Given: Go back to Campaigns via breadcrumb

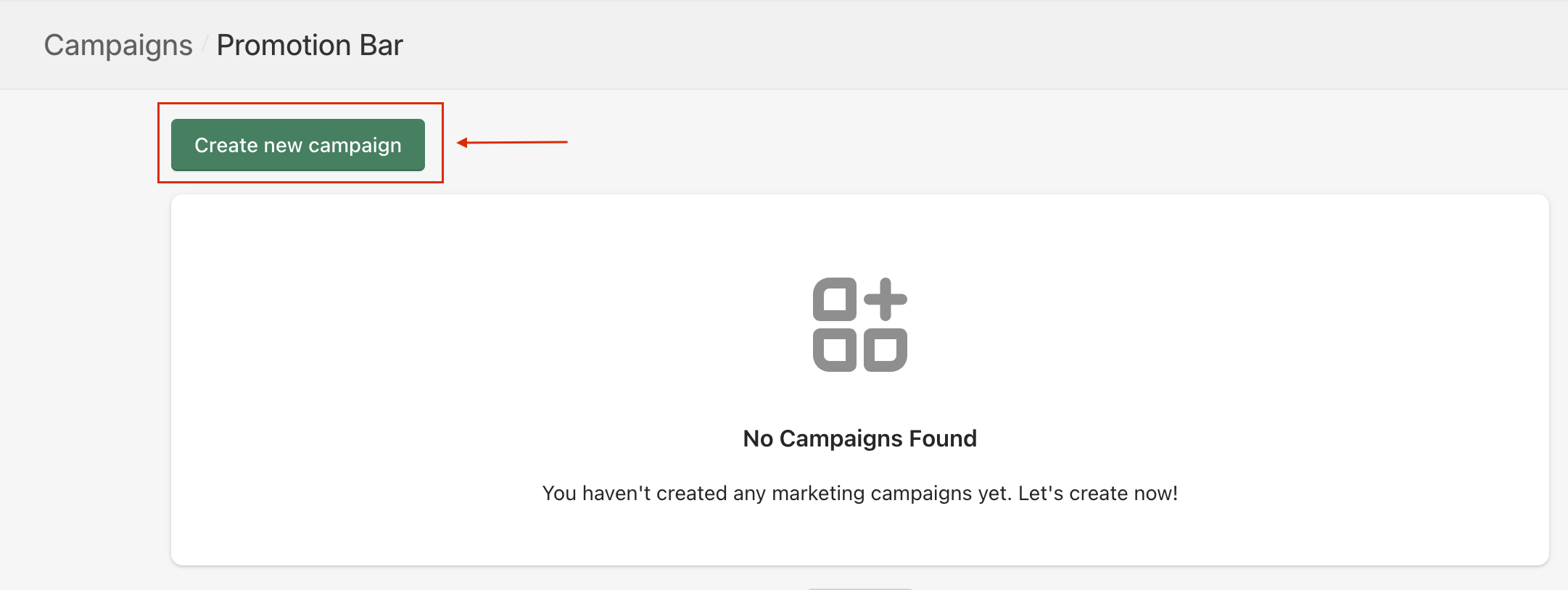Looking at the screenshot, I should [118, 45].
